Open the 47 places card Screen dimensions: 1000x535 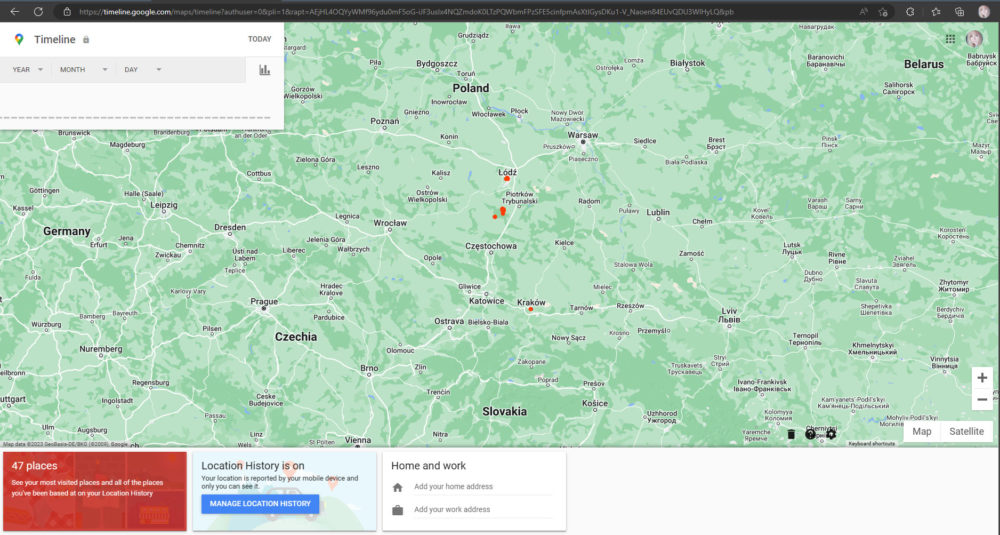pos(94,491)
